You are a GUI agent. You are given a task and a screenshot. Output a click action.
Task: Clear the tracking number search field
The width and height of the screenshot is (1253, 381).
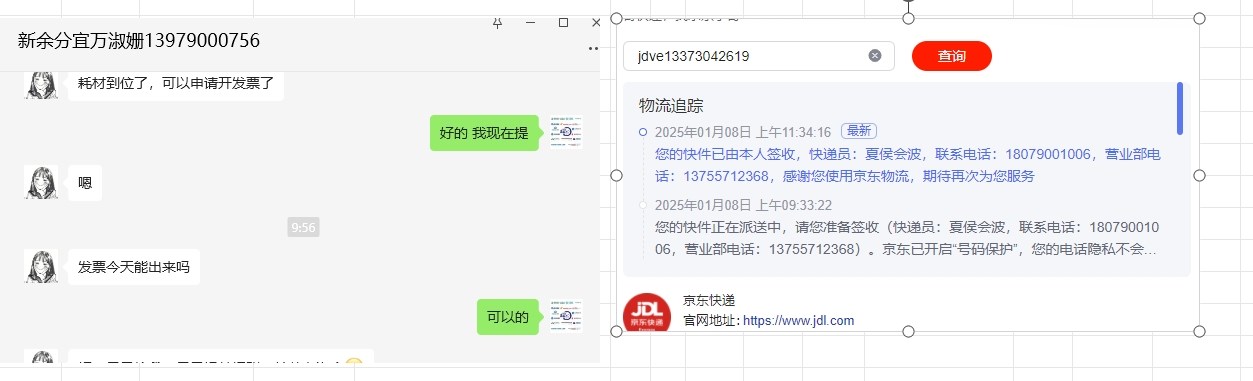pyautogui.click(x=875, y=56)
